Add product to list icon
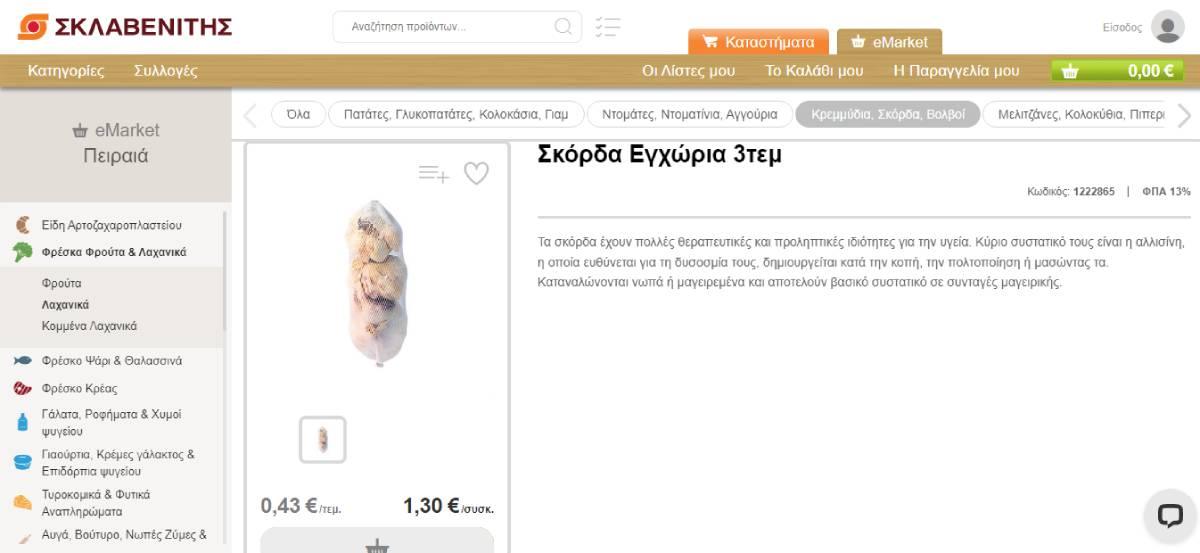Image resolution: width=1200 pixels, height=553 pixels. [x=433, y=174]
